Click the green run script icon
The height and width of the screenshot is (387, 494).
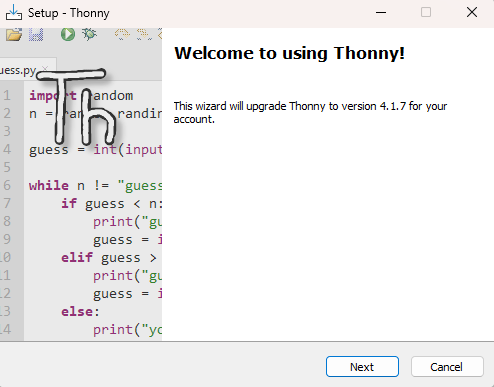(x=68, y=34)
